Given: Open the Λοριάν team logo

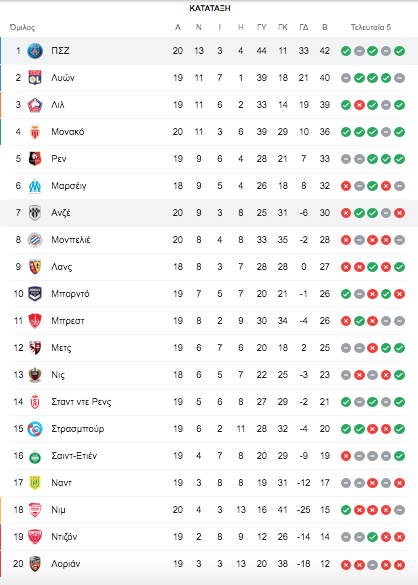Looking at the screenshot, I should point(35,564).
